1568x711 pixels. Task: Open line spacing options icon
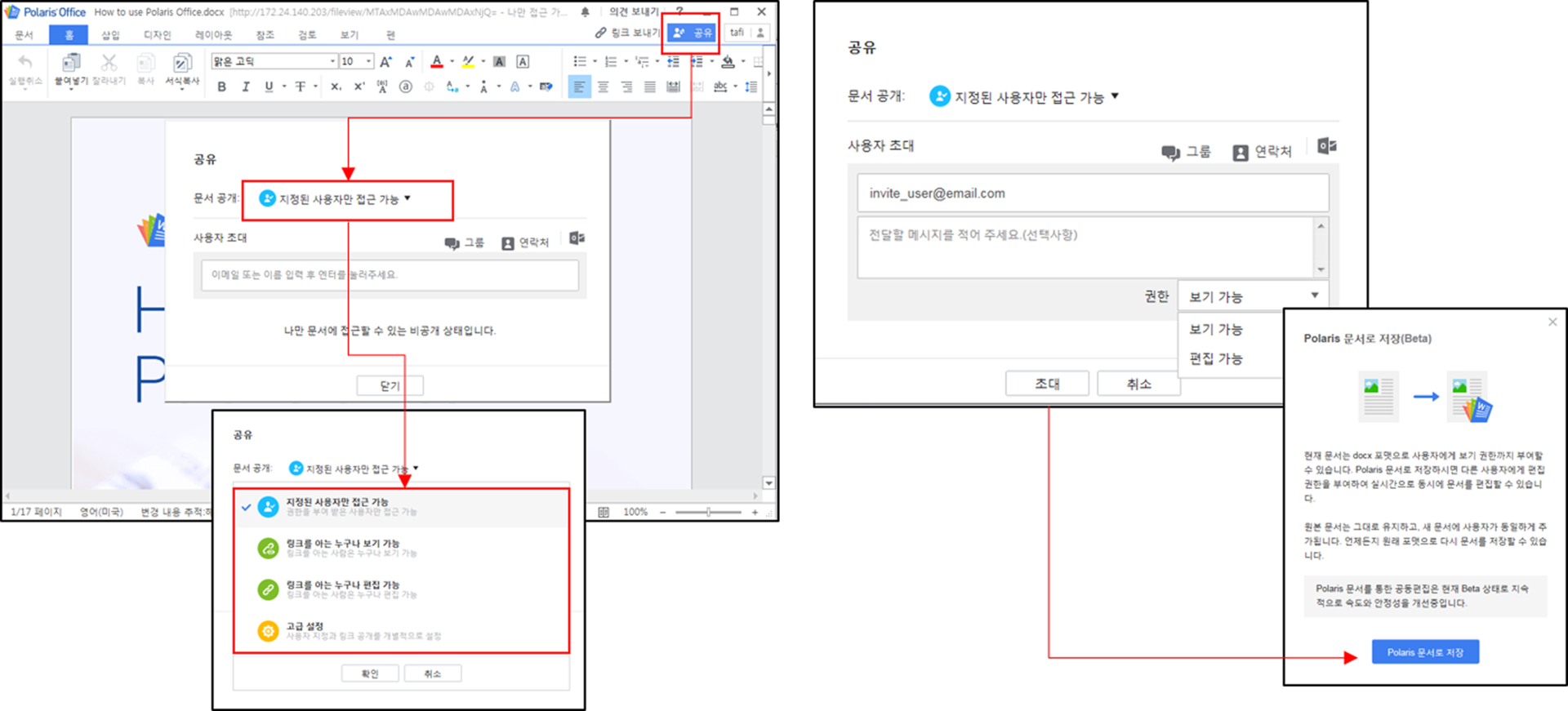[x=751, y=87]
